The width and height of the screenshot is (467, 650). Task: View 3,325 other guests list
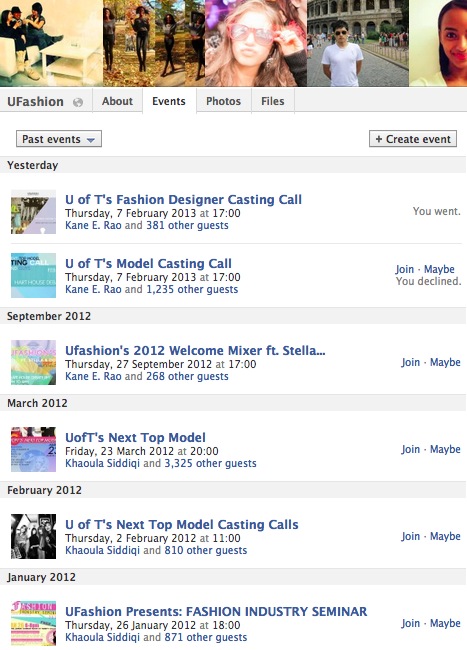point(211,463)
